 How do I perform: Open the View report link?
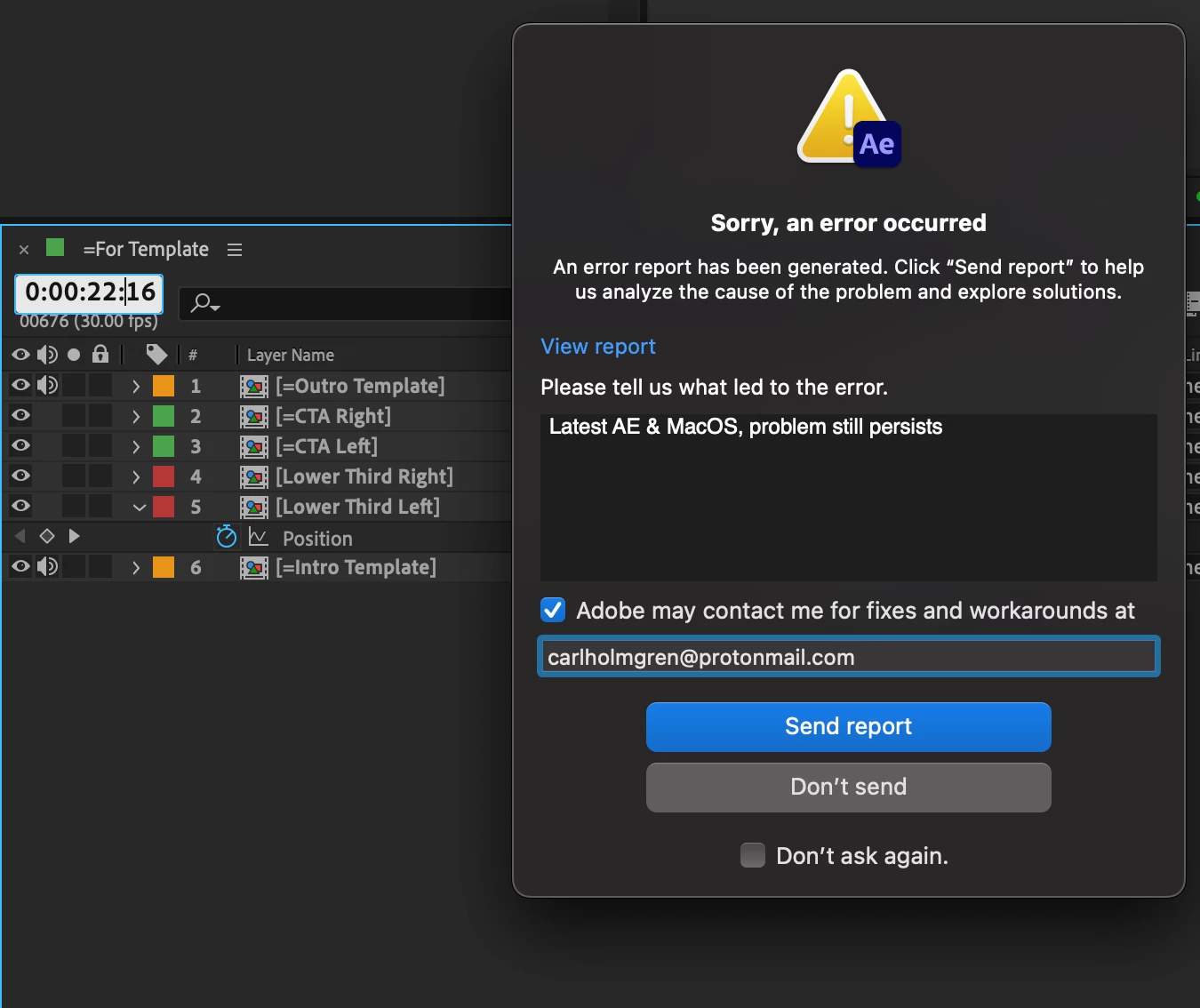pos(598,347)
